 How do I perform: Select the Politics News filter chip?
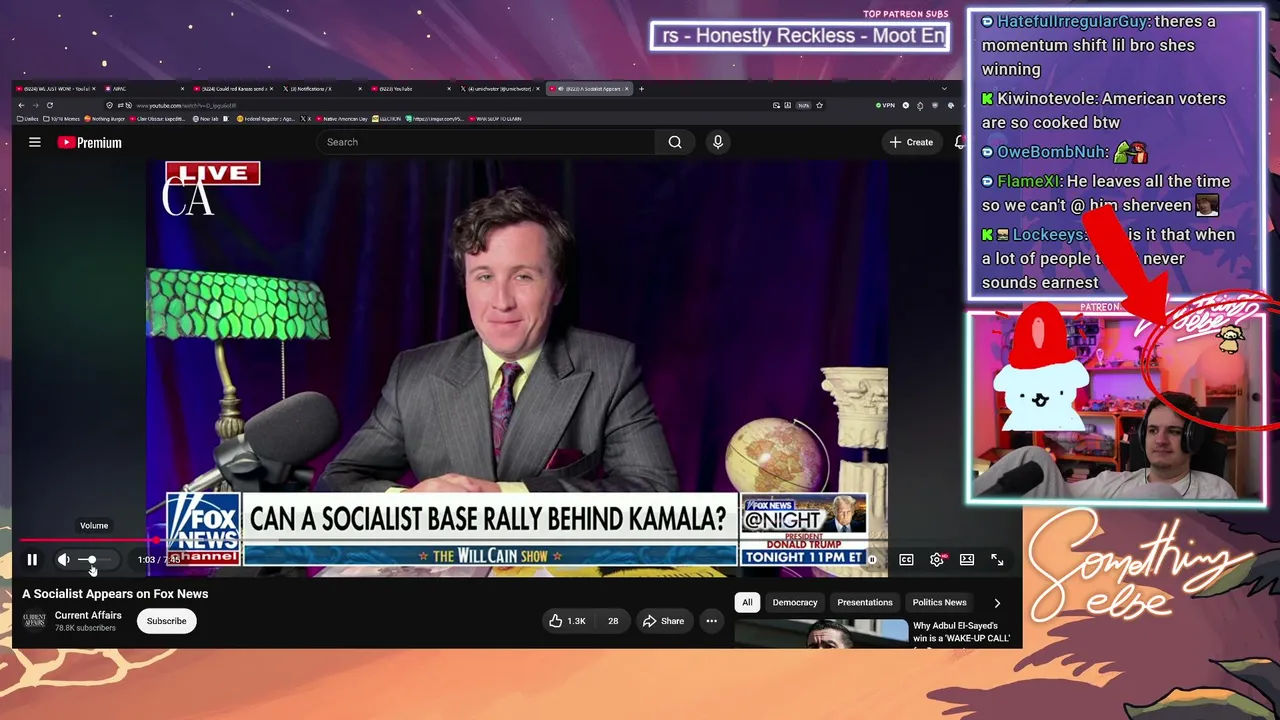pos(939,602)
